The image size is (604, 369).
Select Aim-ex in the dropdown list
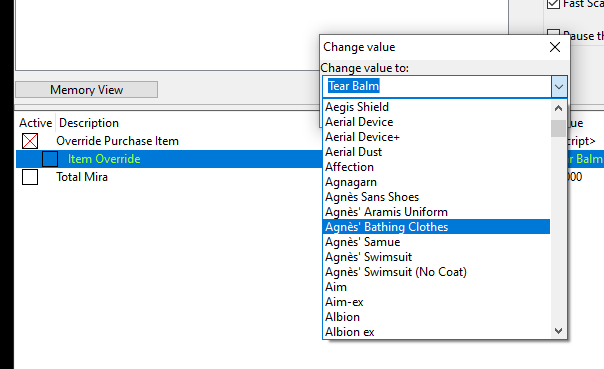click(x=436, y=302)
